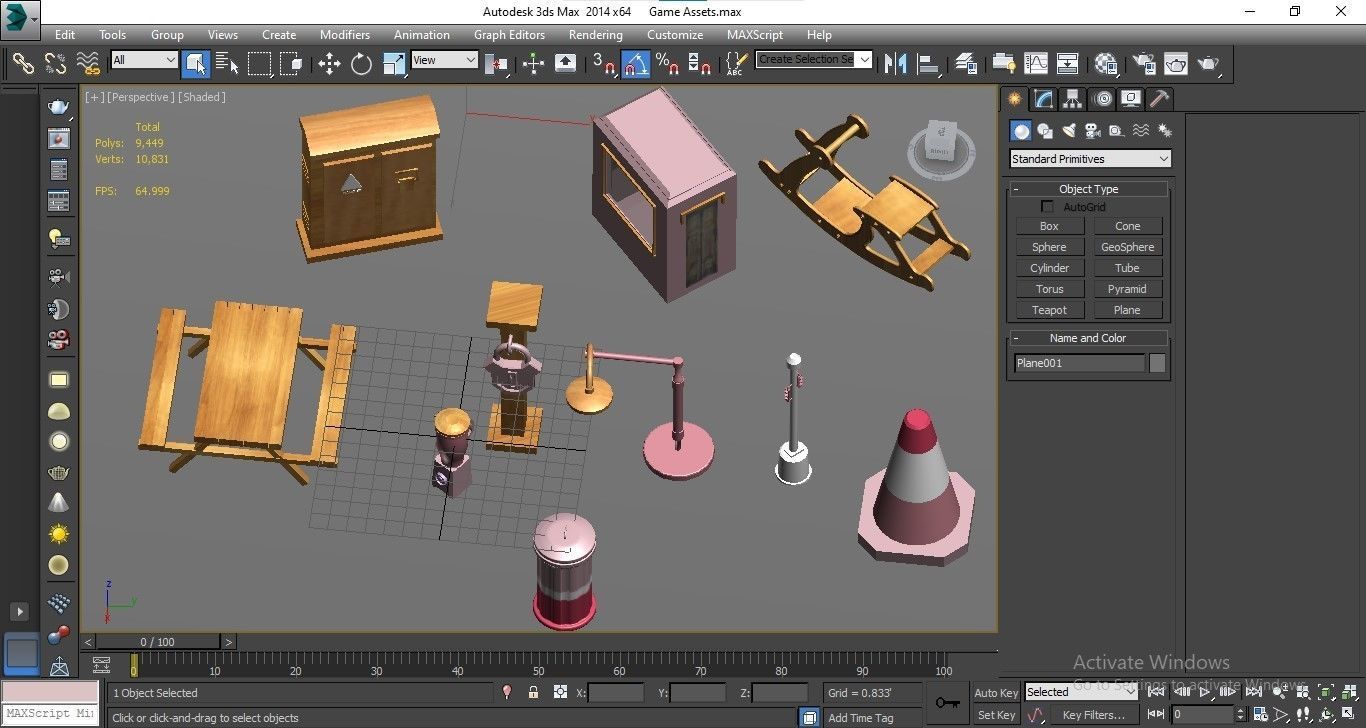
Task: Switch to the Display panel tab
Action: coord(1131,99)
